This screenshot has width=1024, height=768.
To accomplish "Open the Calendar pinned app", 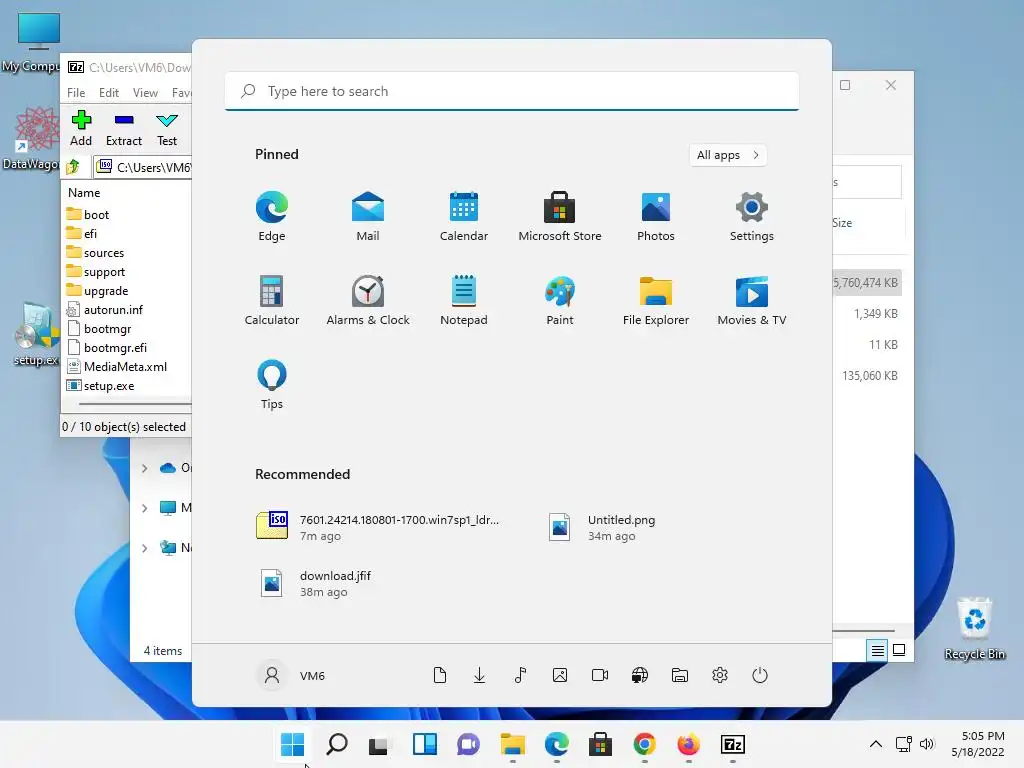I will 464,216.
